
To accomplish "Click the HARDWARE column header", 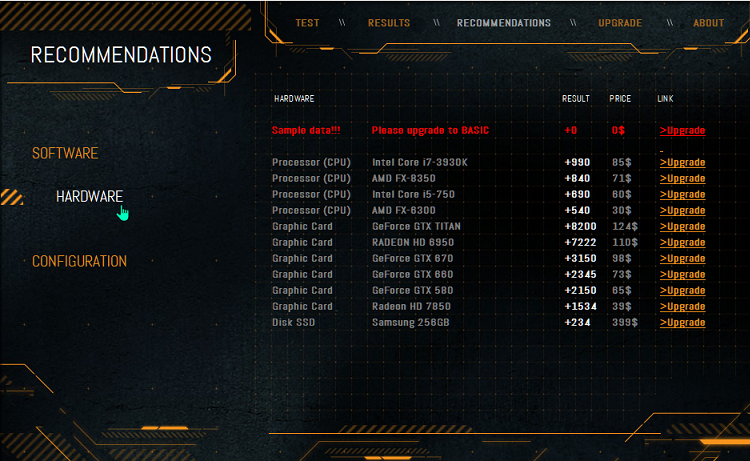I will click(294, 99).
